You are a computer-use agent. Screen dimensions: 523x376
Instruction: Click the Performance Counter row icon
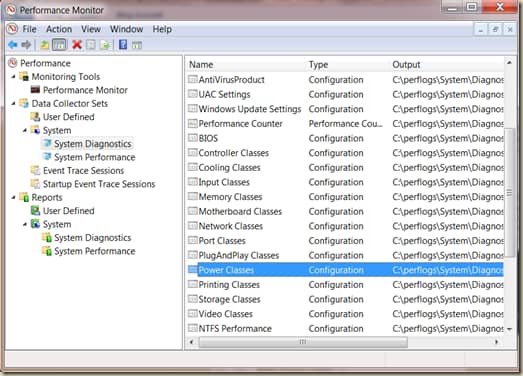(x=192, y=123)
